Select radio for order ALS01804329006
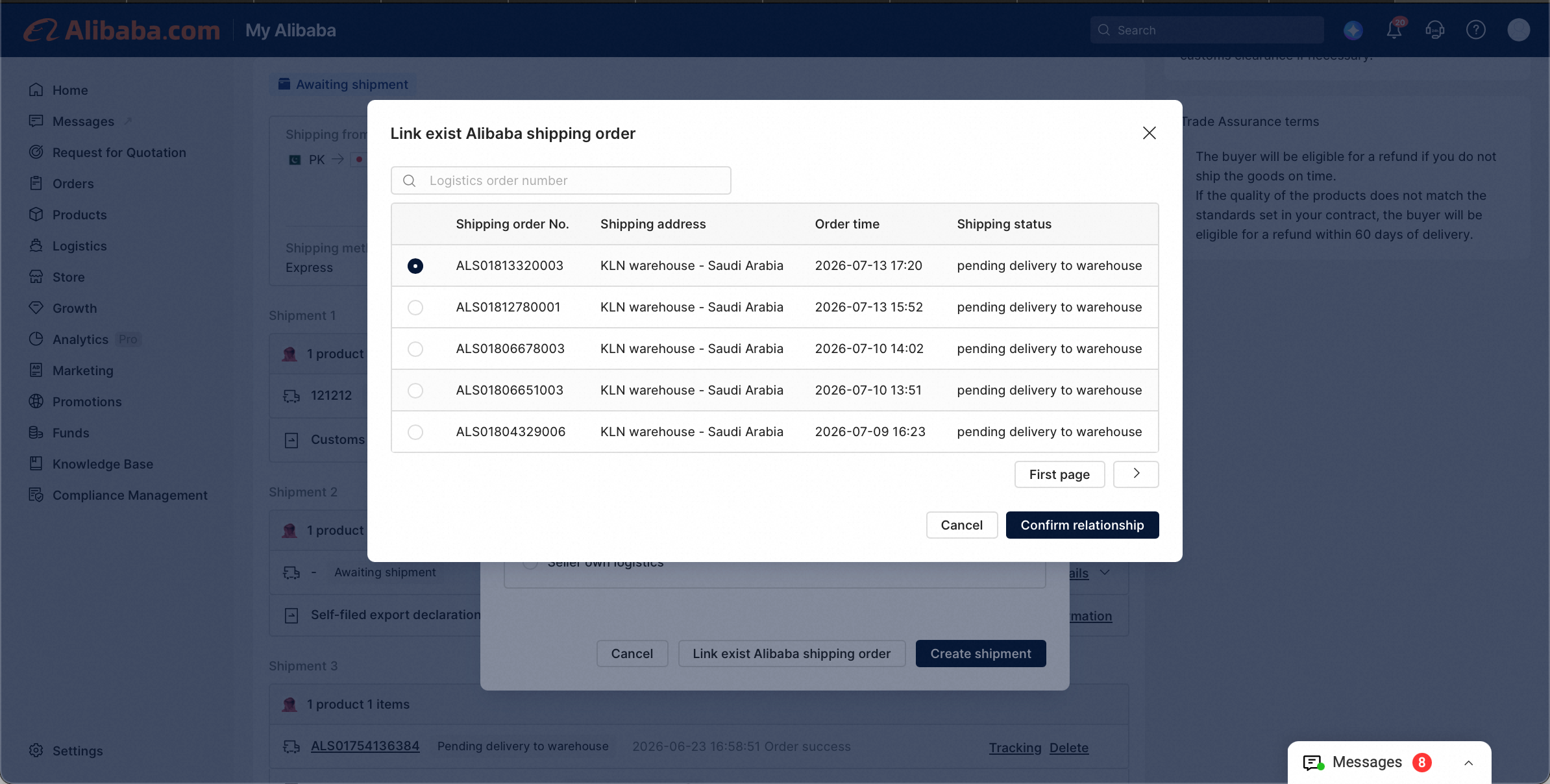The height and width of the screenshot is (784, 1550). pos(415,432)
